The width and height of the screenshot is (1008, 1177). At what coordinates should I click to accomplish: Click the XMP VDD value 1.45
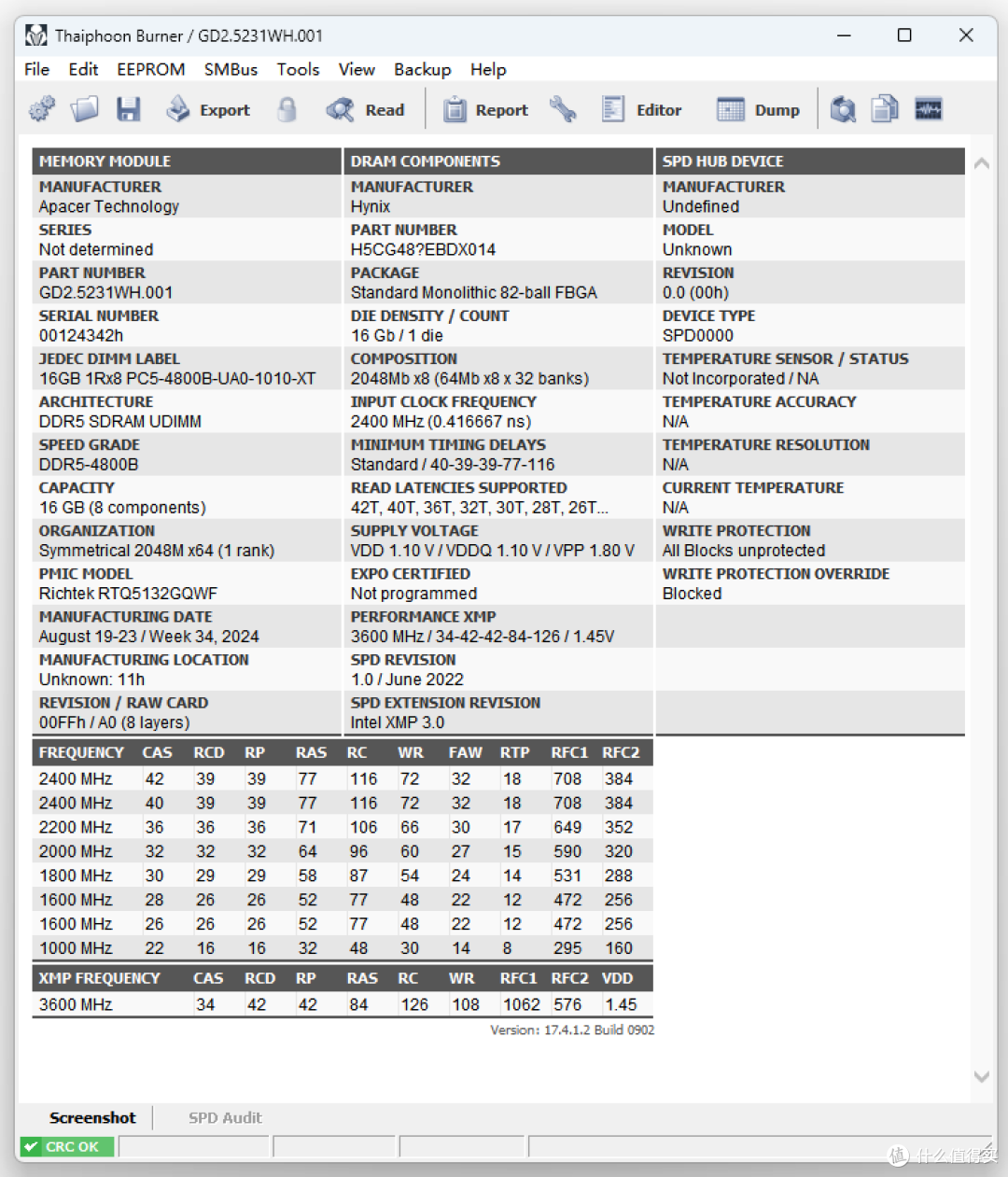[621, 1004]
